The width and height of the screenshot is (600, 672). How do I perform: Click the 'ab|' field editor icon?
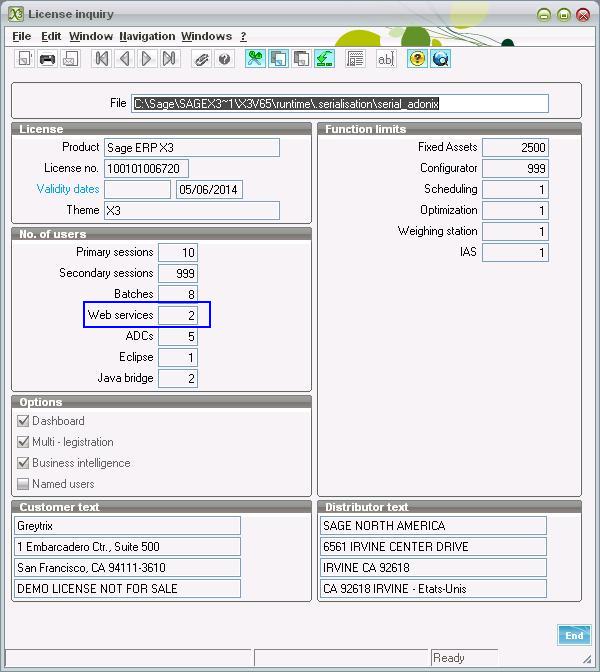[386, 59]
